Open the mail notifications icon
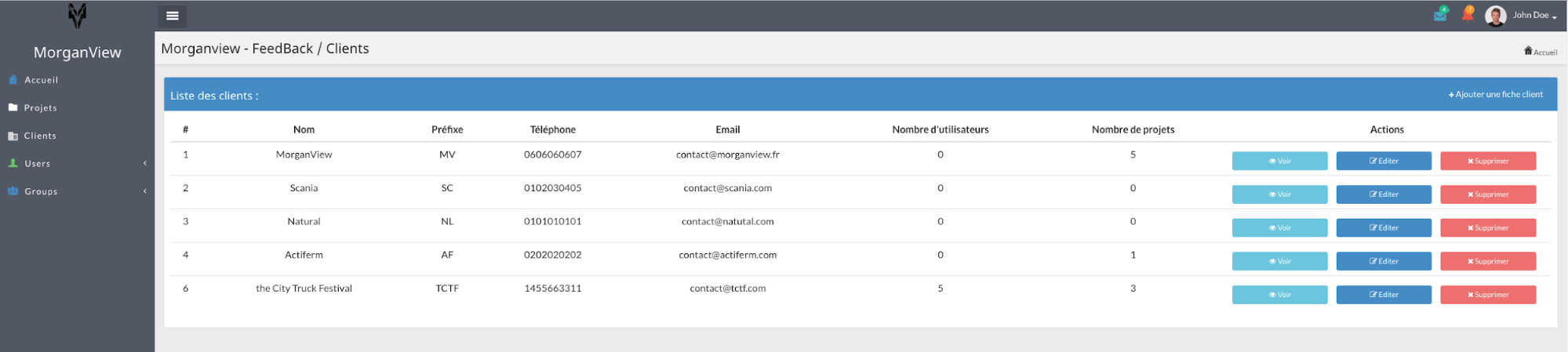This screenshot has height=352, width=1568. coord(1440,14)
